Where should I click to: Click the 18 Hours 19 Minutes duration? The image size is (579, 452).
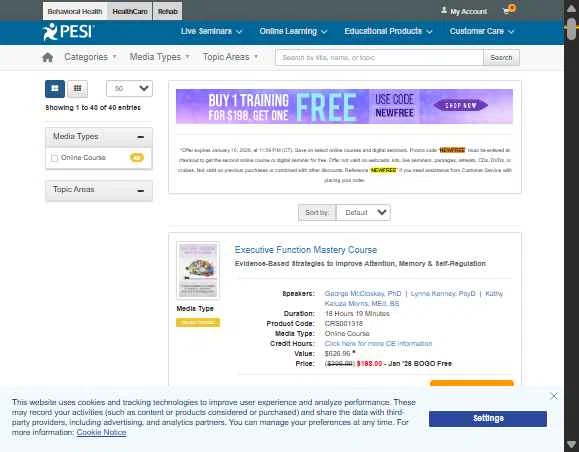pos(357,314)
